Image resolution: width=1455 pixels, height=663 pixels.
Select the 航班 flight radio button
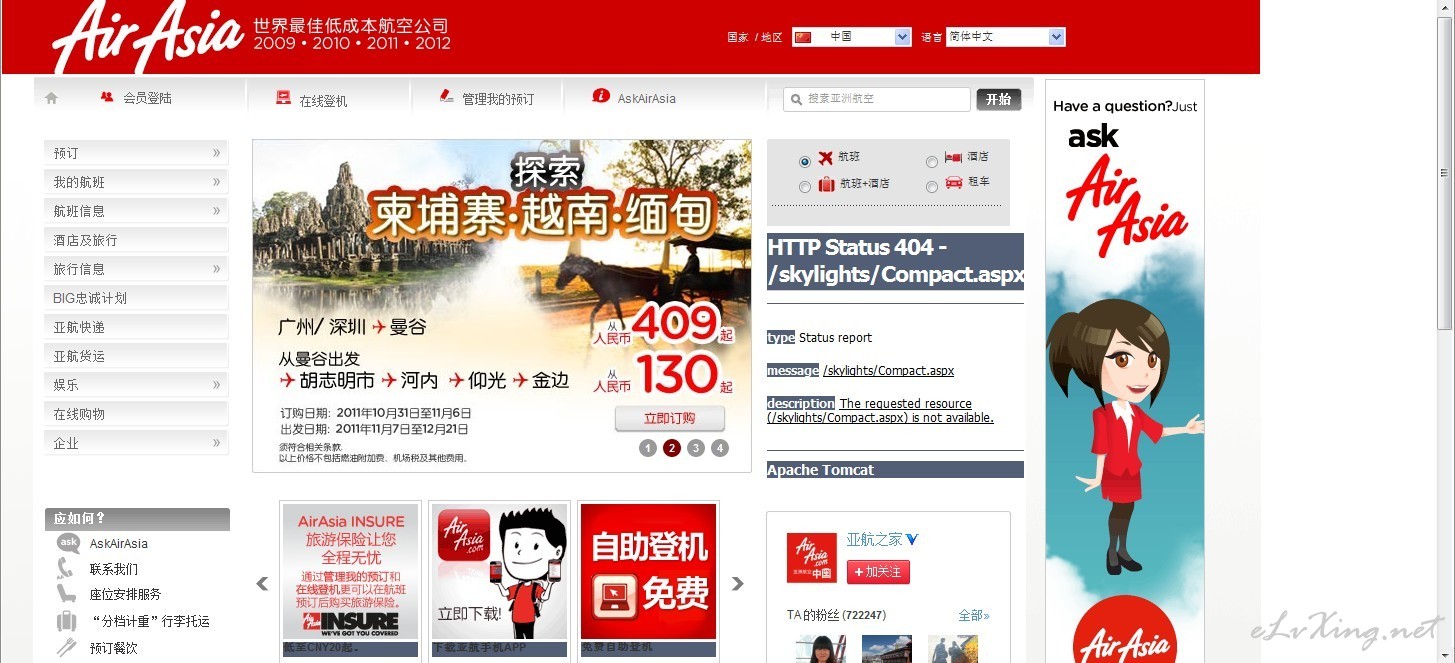tap(805, 162)
